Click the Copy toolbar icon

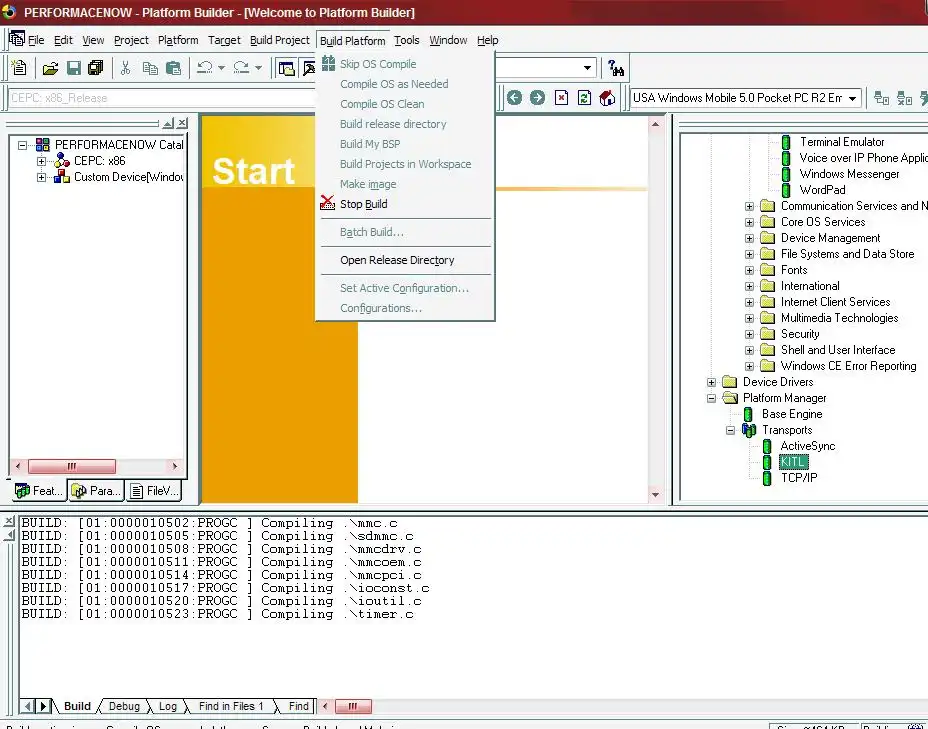(150, 68)
